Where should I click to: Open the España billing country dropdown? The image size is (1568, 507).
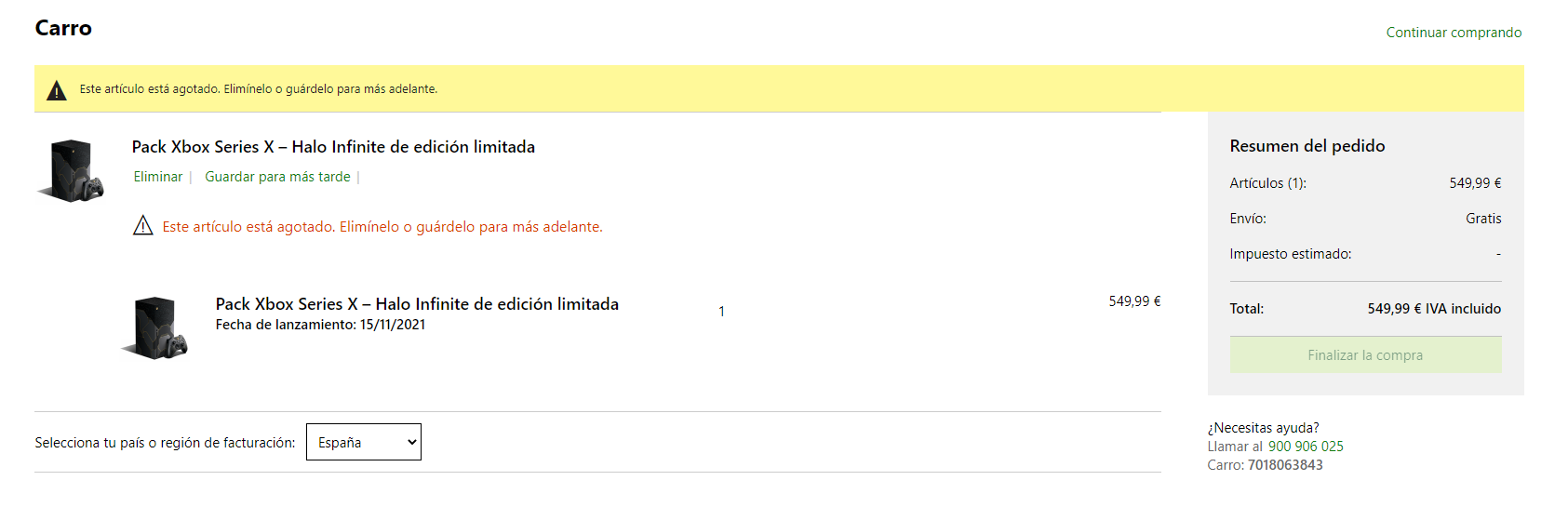click(x=364, y=442)
